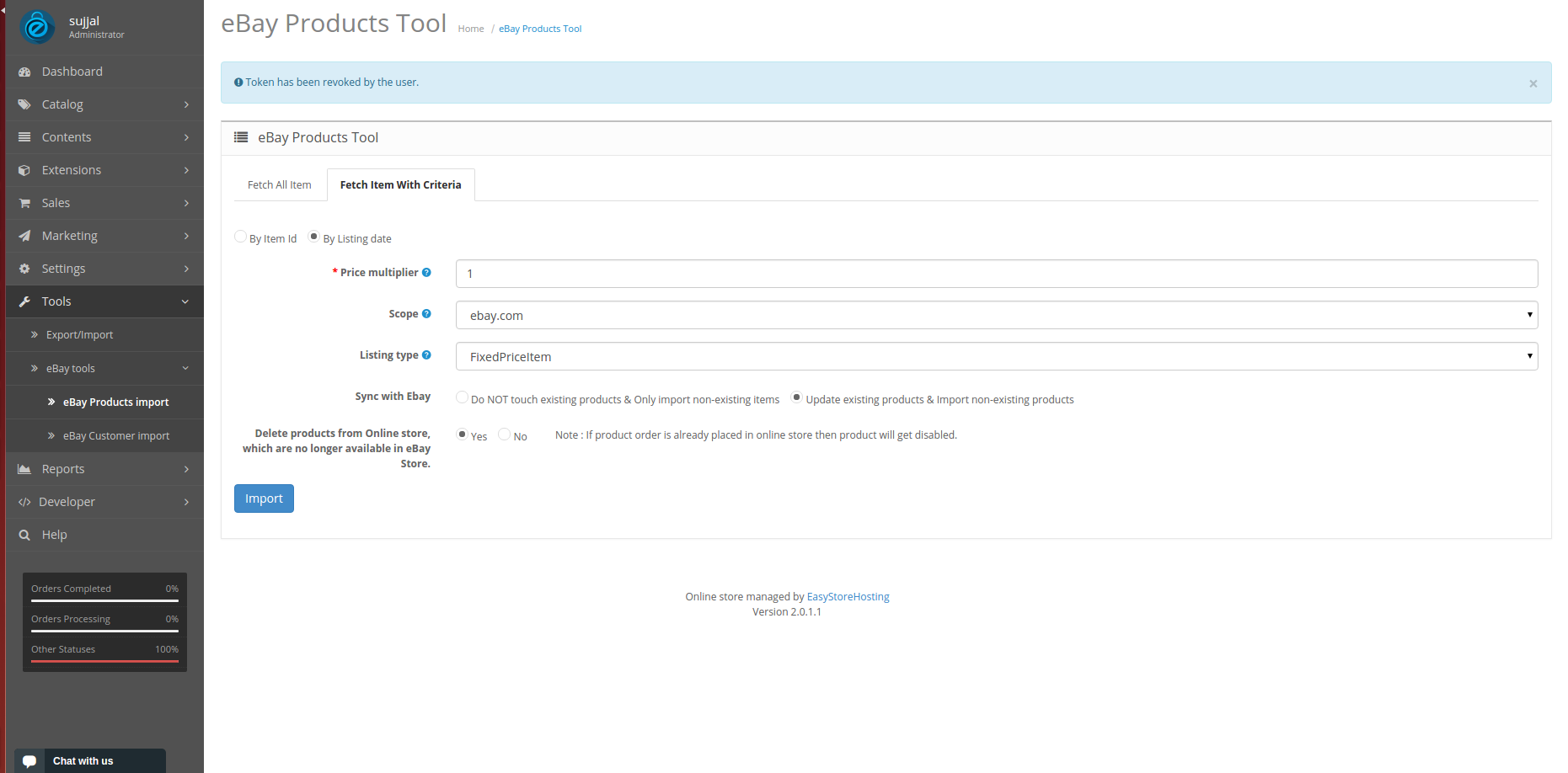Expand the Settings menu chevron
Viewport: 1568px width, 773px height.
tap(186, 269)
